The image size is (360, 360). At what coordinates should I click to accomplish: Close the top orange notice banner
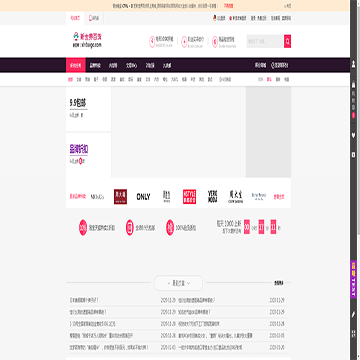point(287,6)
